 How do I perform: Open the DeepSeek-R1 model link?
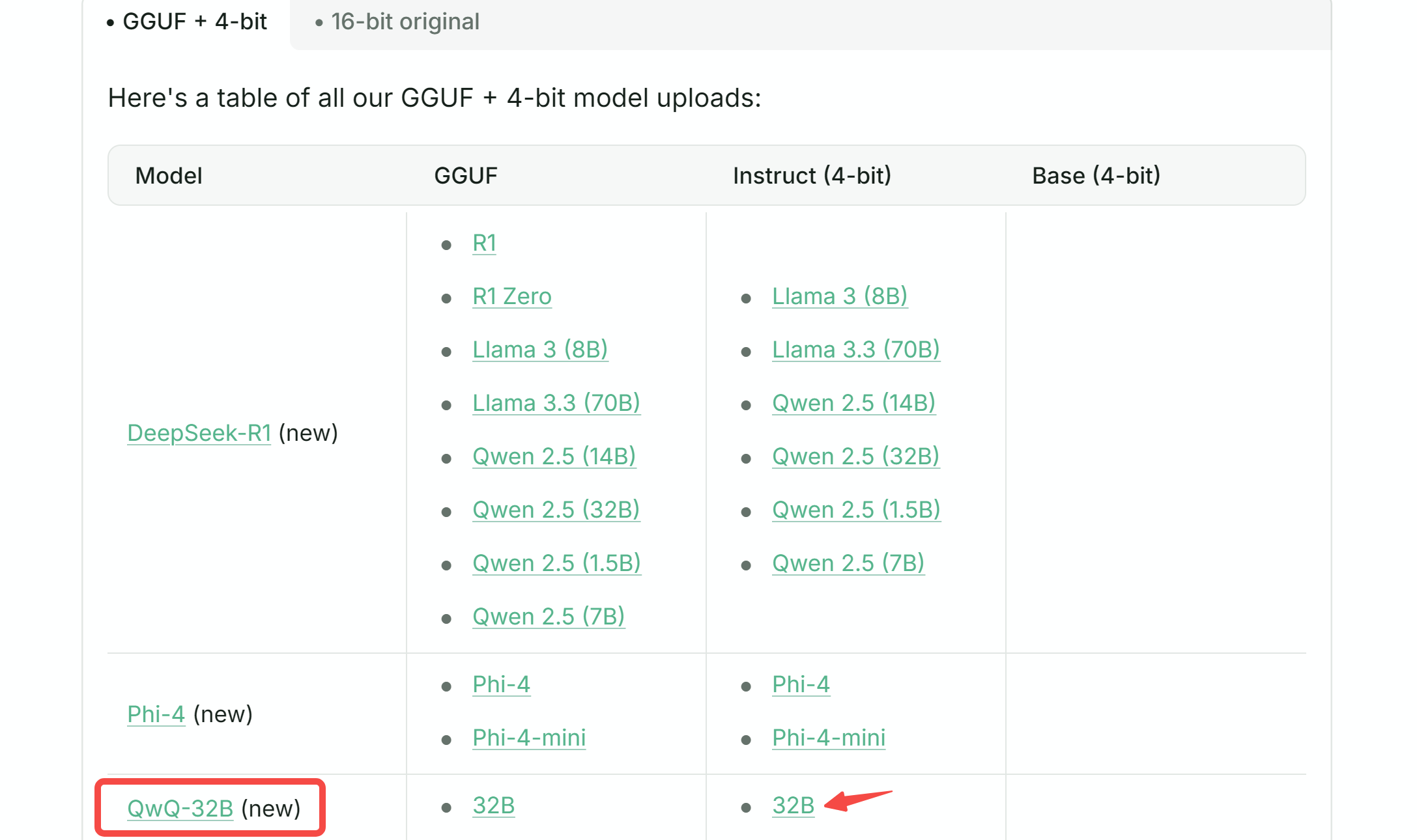(199, 433)
